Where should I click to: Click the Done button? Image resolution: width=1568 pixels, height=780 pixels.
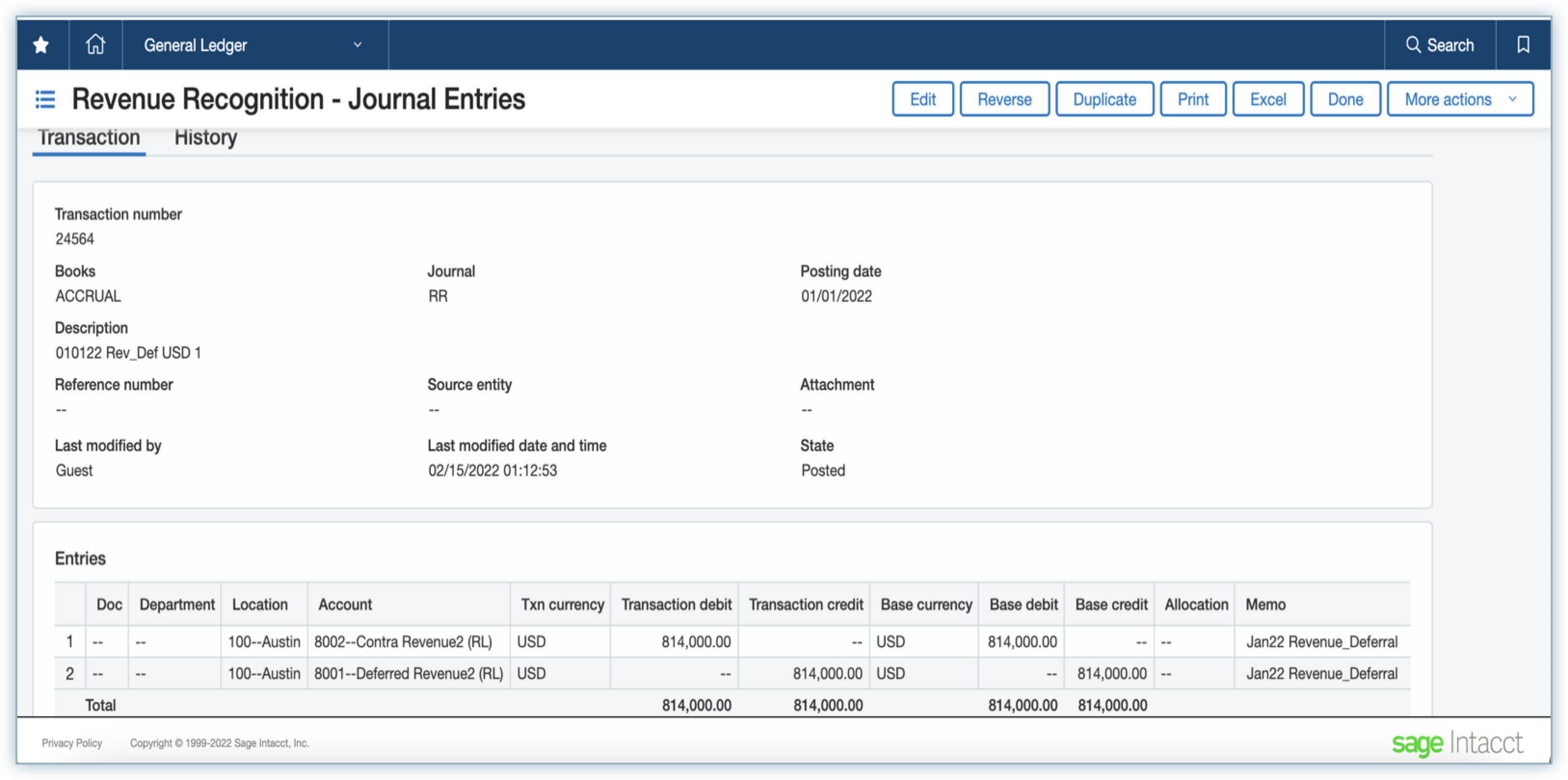pyautogui.click(x=1344, y=99)
